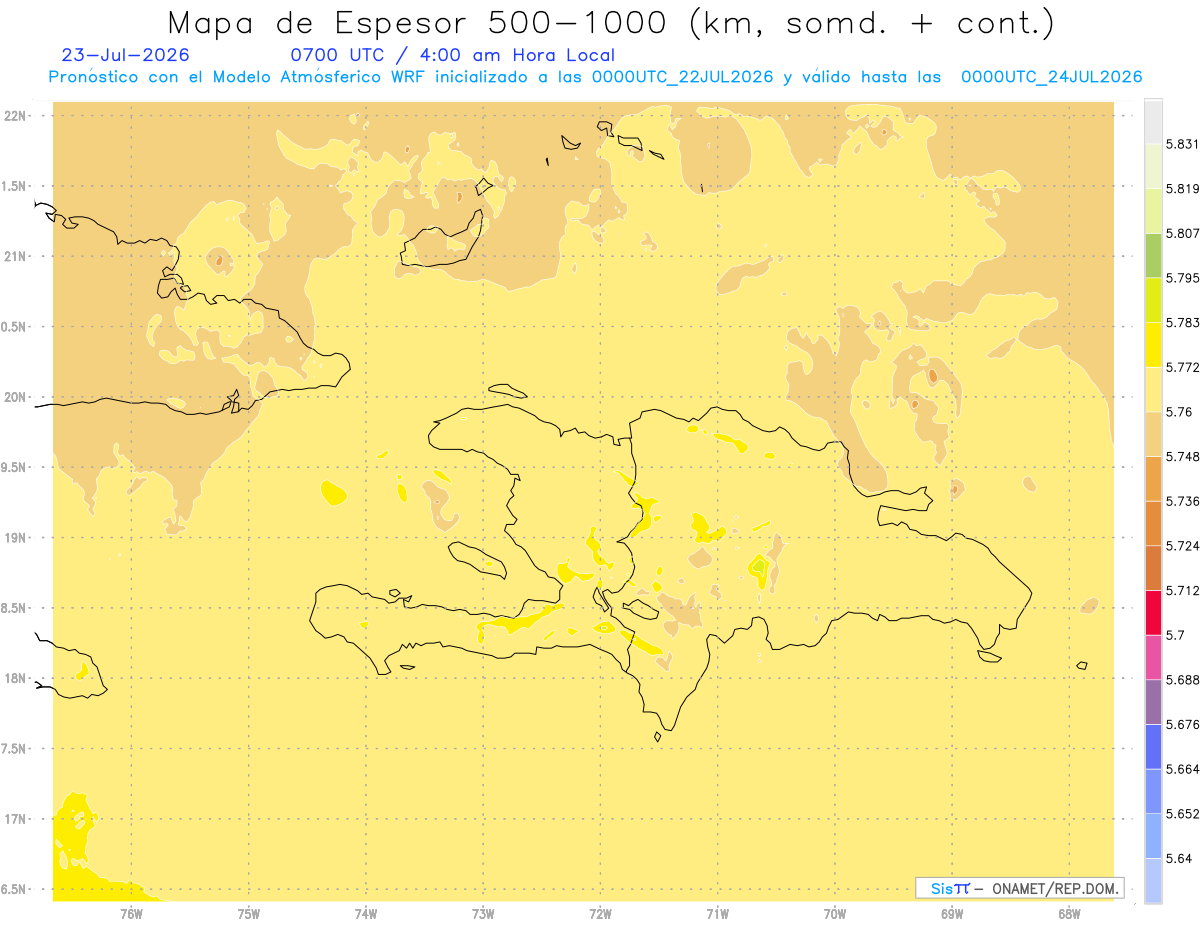This screenshot has width=1200, height=927.
Task: Pick the dark blue swatch between 5.664 and 5.676
Action: coord(1153,747)
